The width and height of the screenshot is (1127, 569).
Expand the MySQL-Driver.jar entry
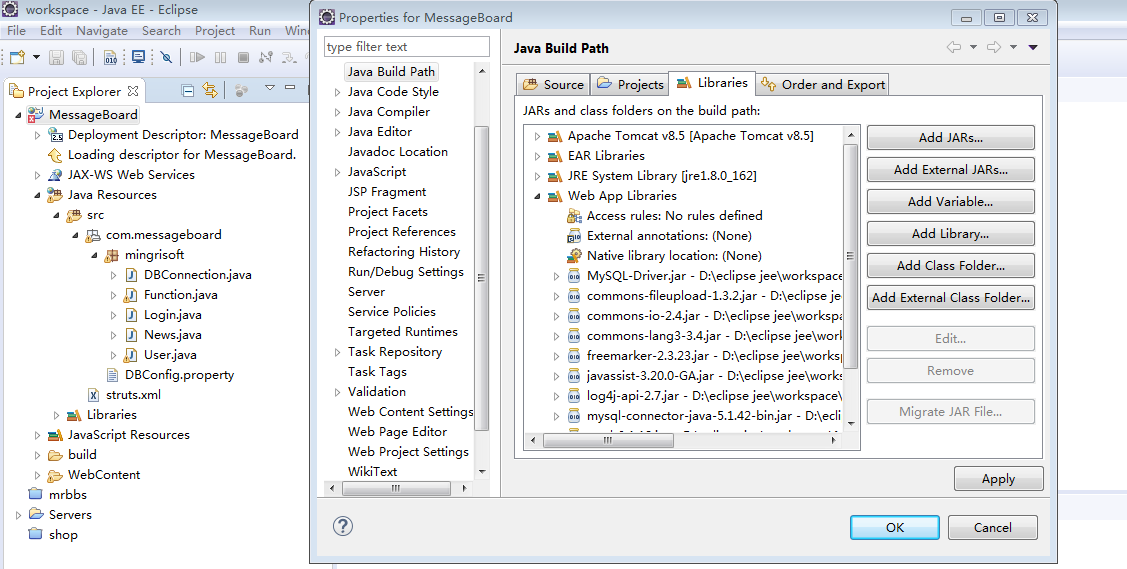coord(556,276)
